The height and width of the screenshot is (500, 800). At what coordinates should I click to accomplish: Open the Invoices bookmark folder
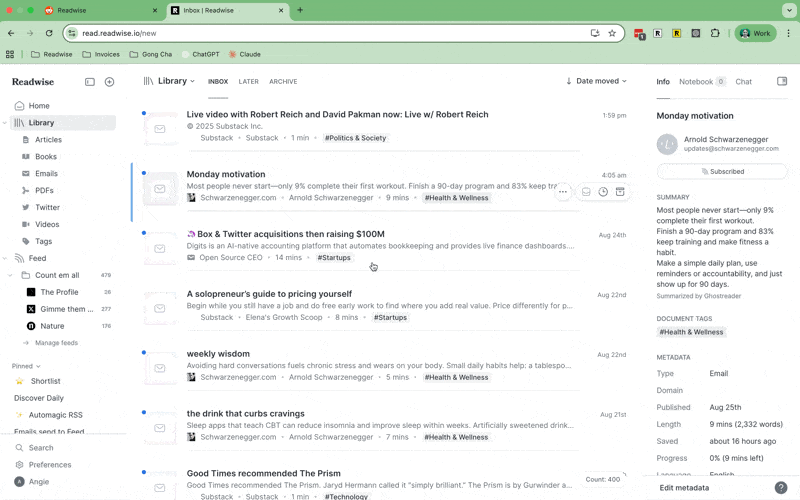click(101, 54)
